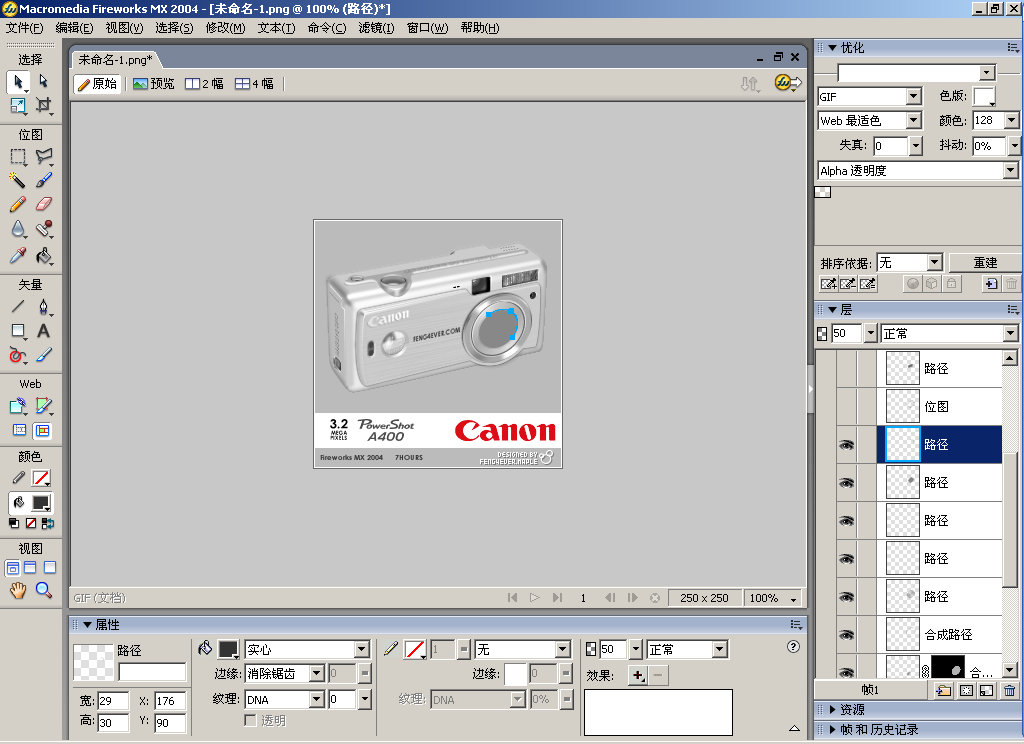Open the 滤镜 menu
Screen dimensions: 1024x744
[376, 28]
